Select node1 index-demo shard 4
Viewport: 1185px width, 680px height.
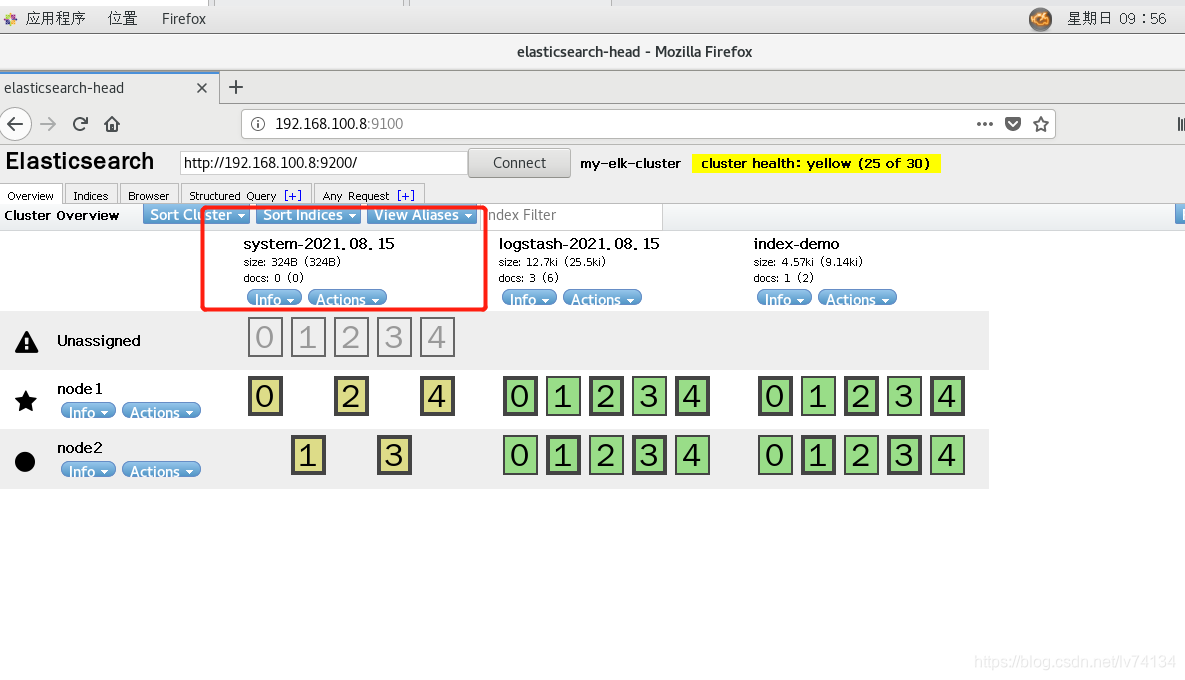click(947, 396)
